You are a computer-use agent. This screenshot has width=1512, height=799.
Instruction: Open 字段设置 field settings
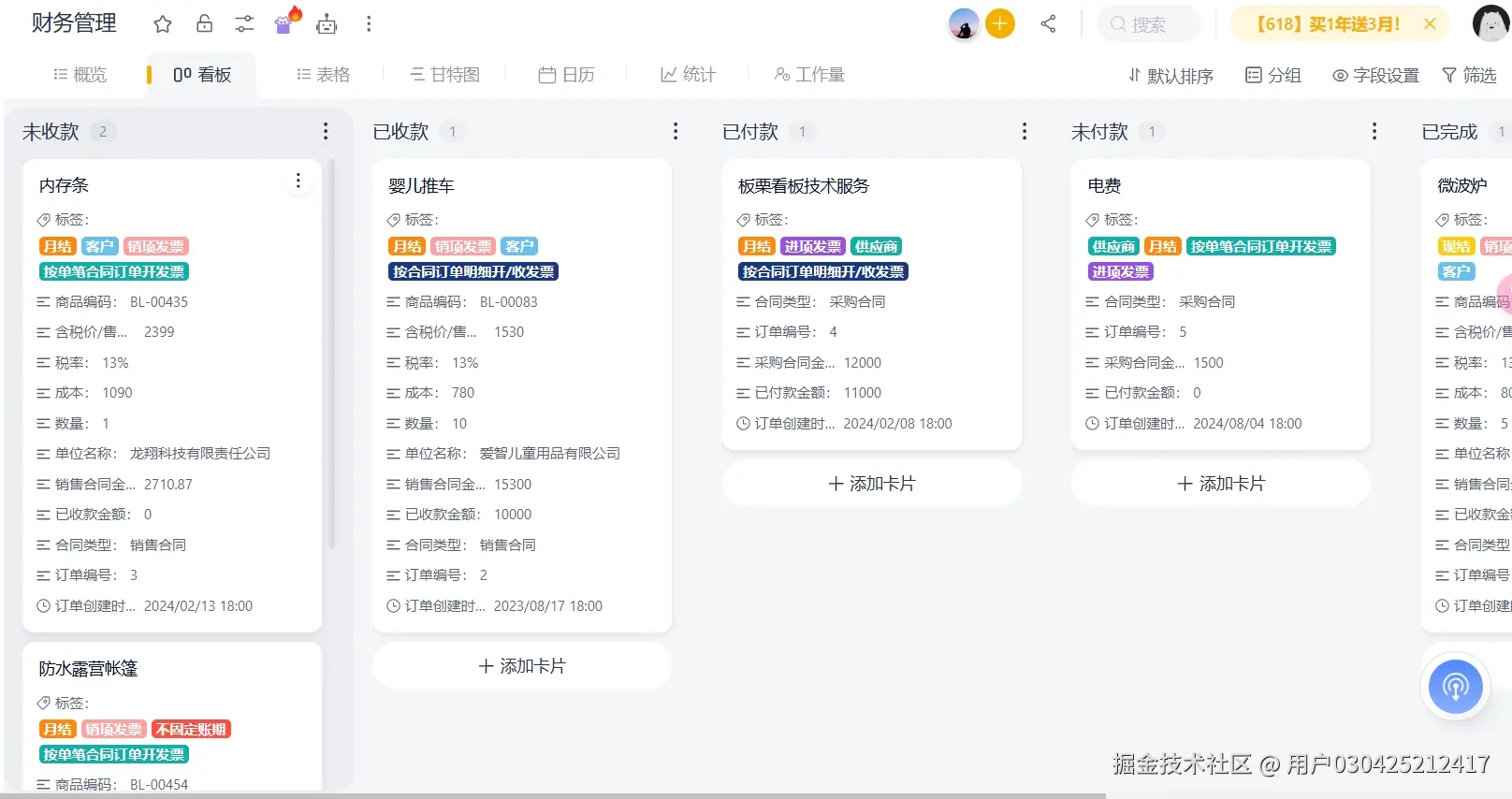point(1376,76)
